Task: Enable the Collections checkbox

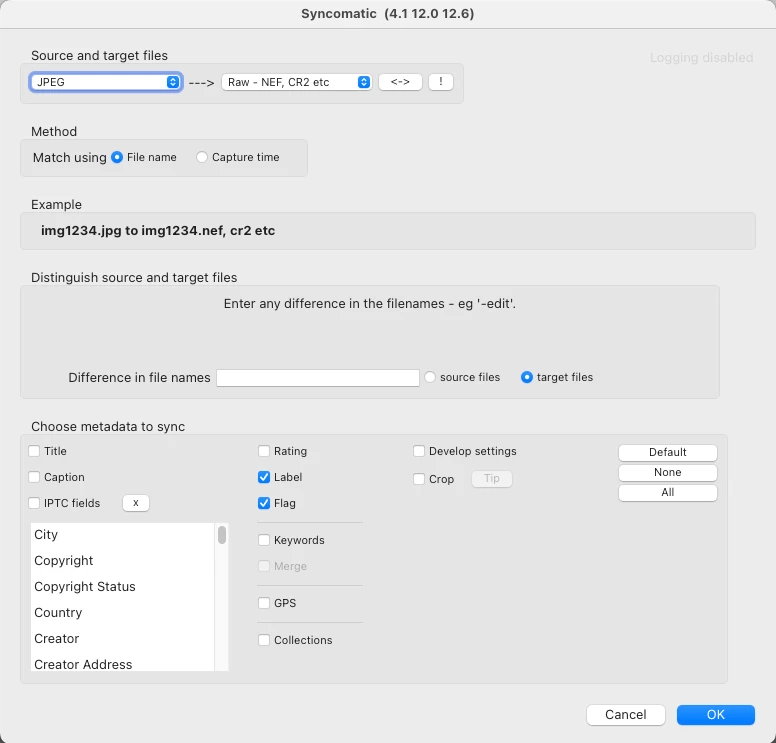Action: pos(264,640)
